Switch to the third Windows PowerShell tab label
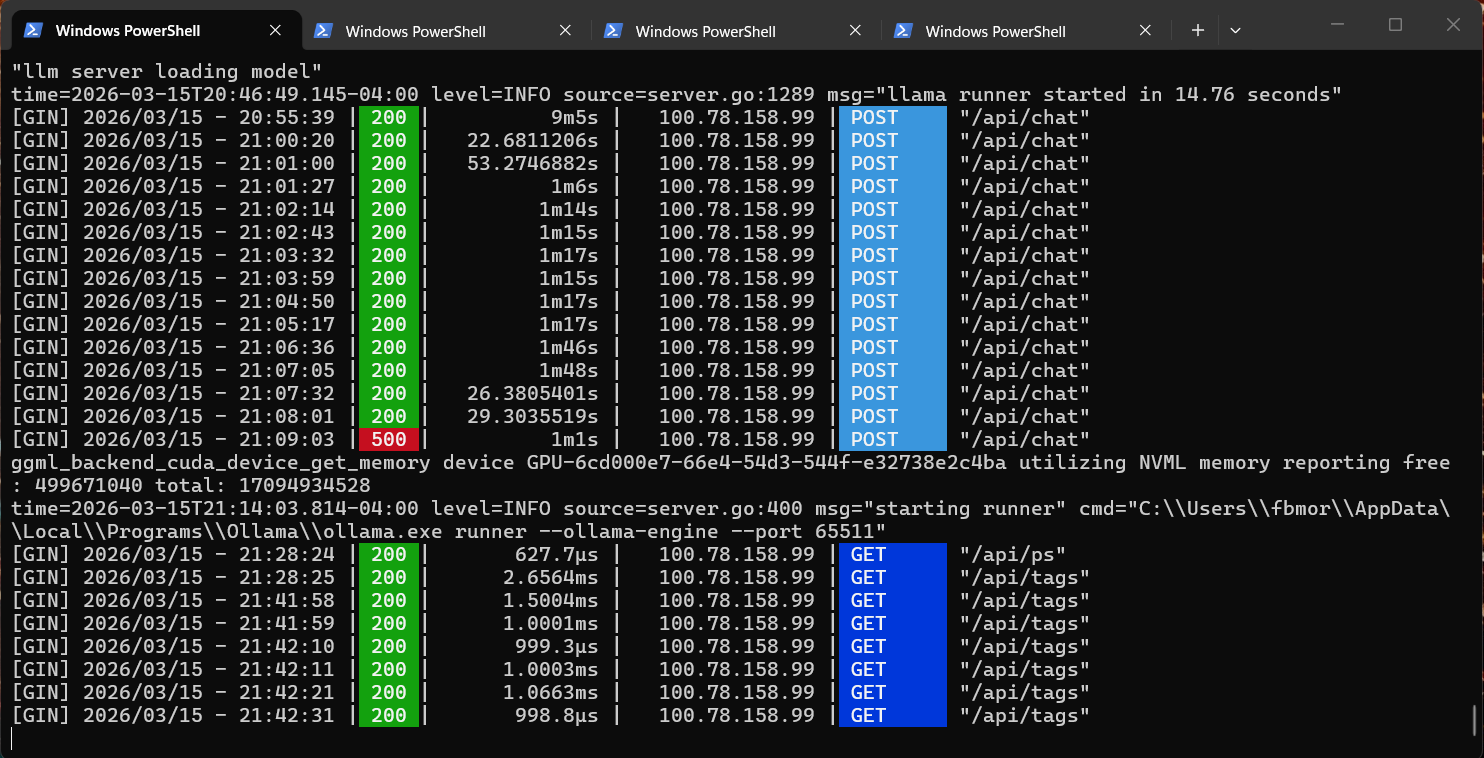This screenshot has width=1484, height=758. 706,31
